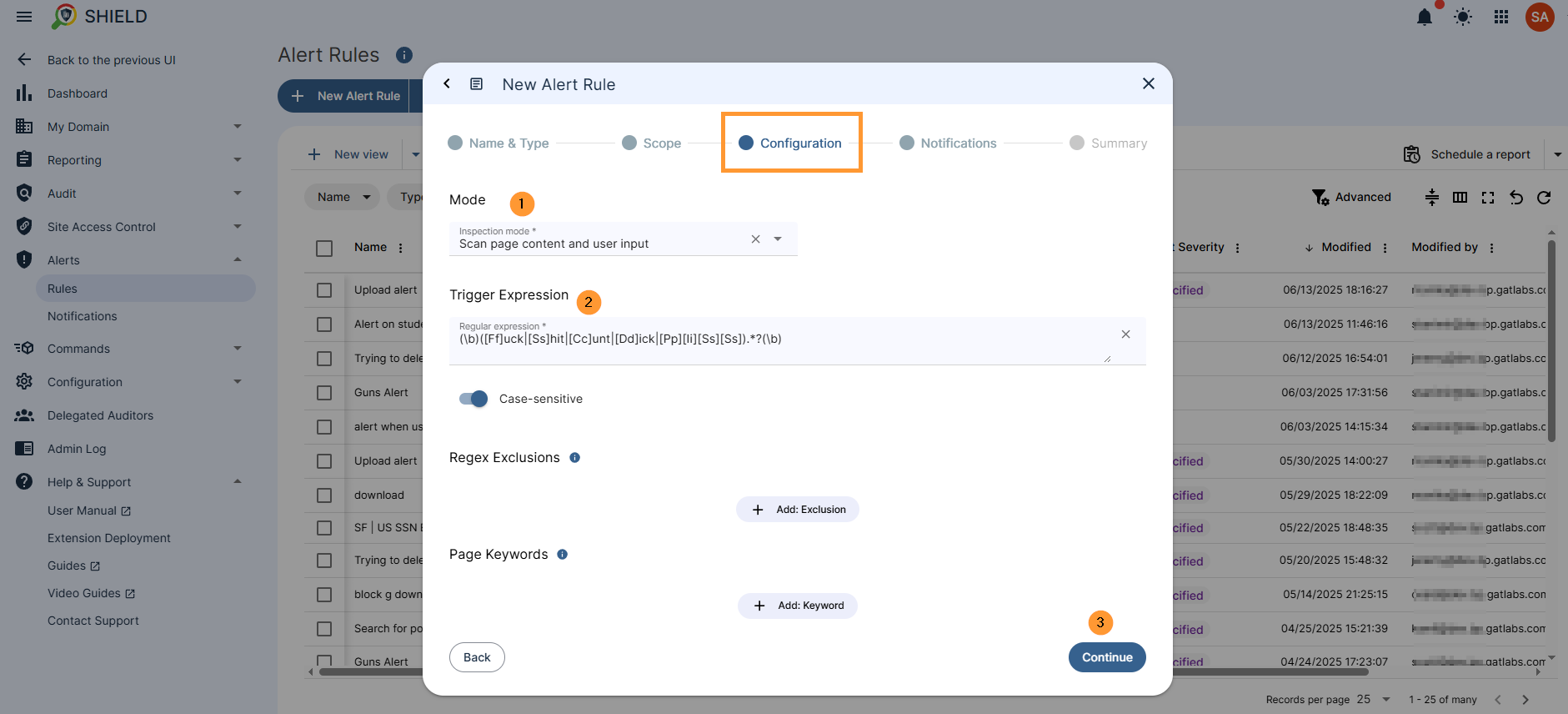Open the Modified by column options menu
The height and width of the screenshot is (714, 1568).
[x=1491, y=248]
